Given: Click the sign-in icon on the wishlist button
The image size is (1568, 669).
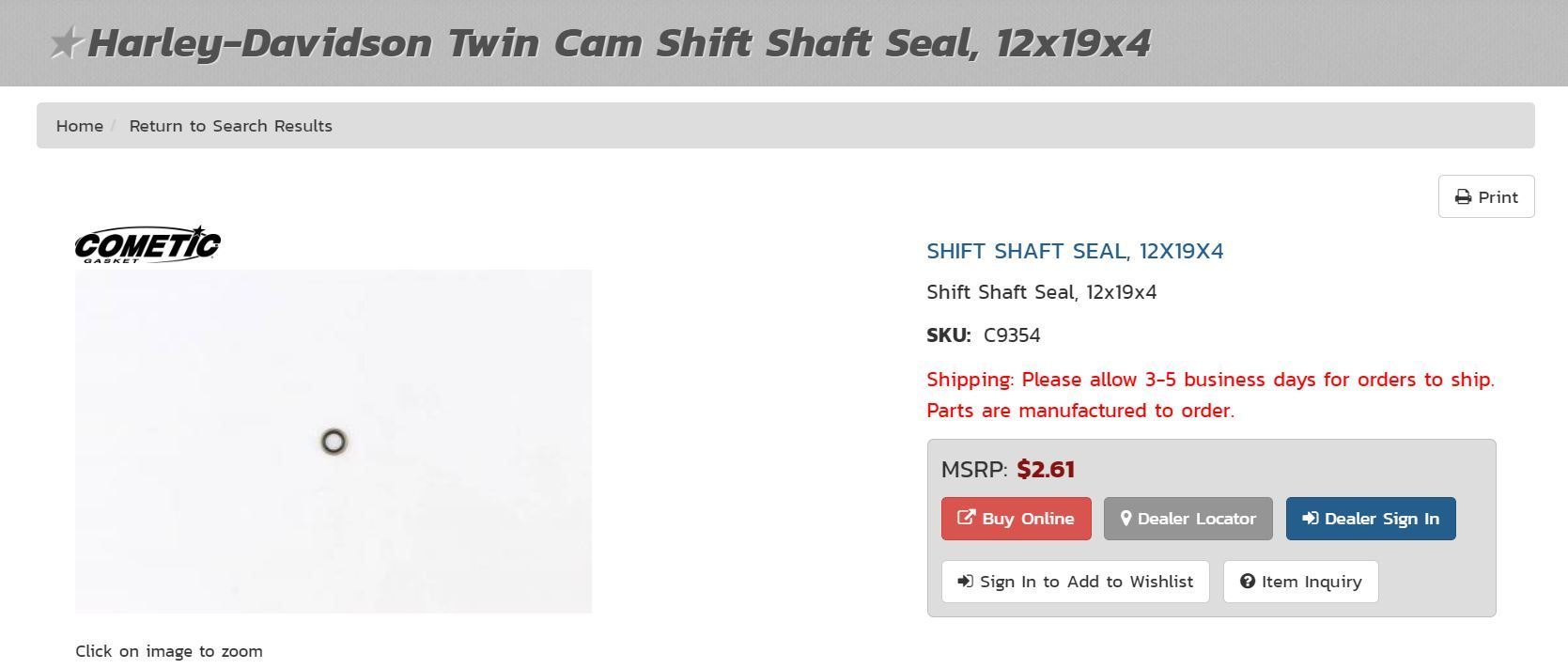Looking at the screenshot, I should pyautogui.click(x=965, y=582).
